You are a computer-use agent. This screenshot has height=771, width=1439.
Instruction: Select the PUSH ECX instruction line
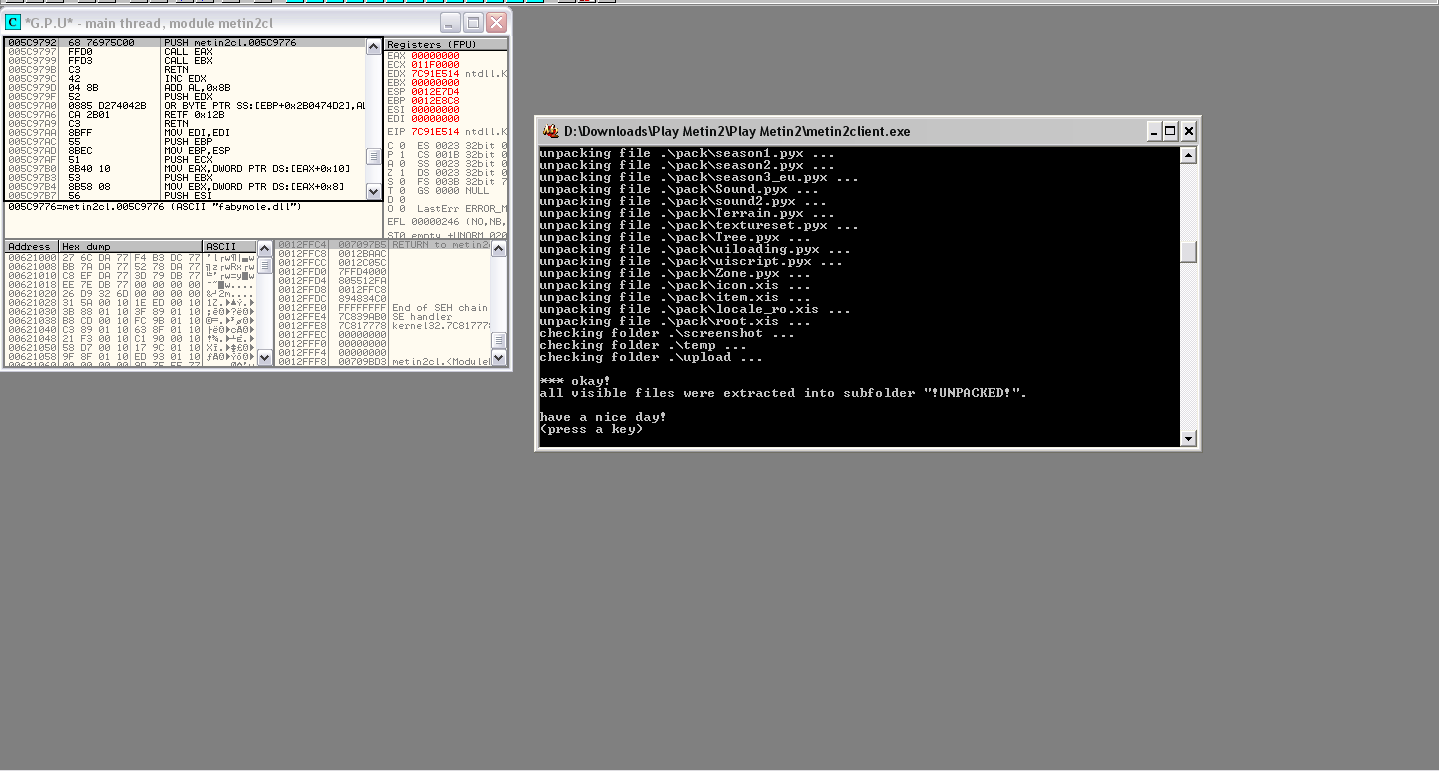[x=185, y=159]
